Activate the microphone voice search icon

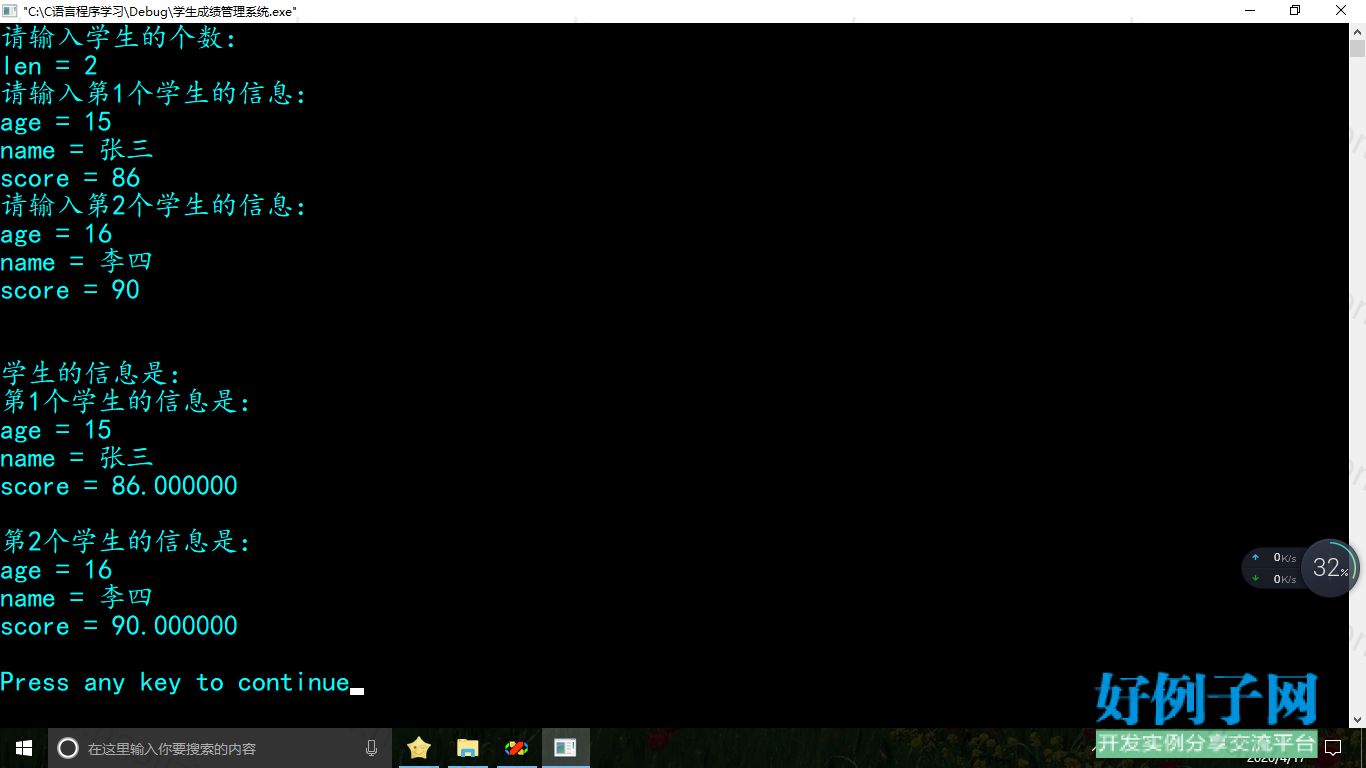tap(372, 748)
